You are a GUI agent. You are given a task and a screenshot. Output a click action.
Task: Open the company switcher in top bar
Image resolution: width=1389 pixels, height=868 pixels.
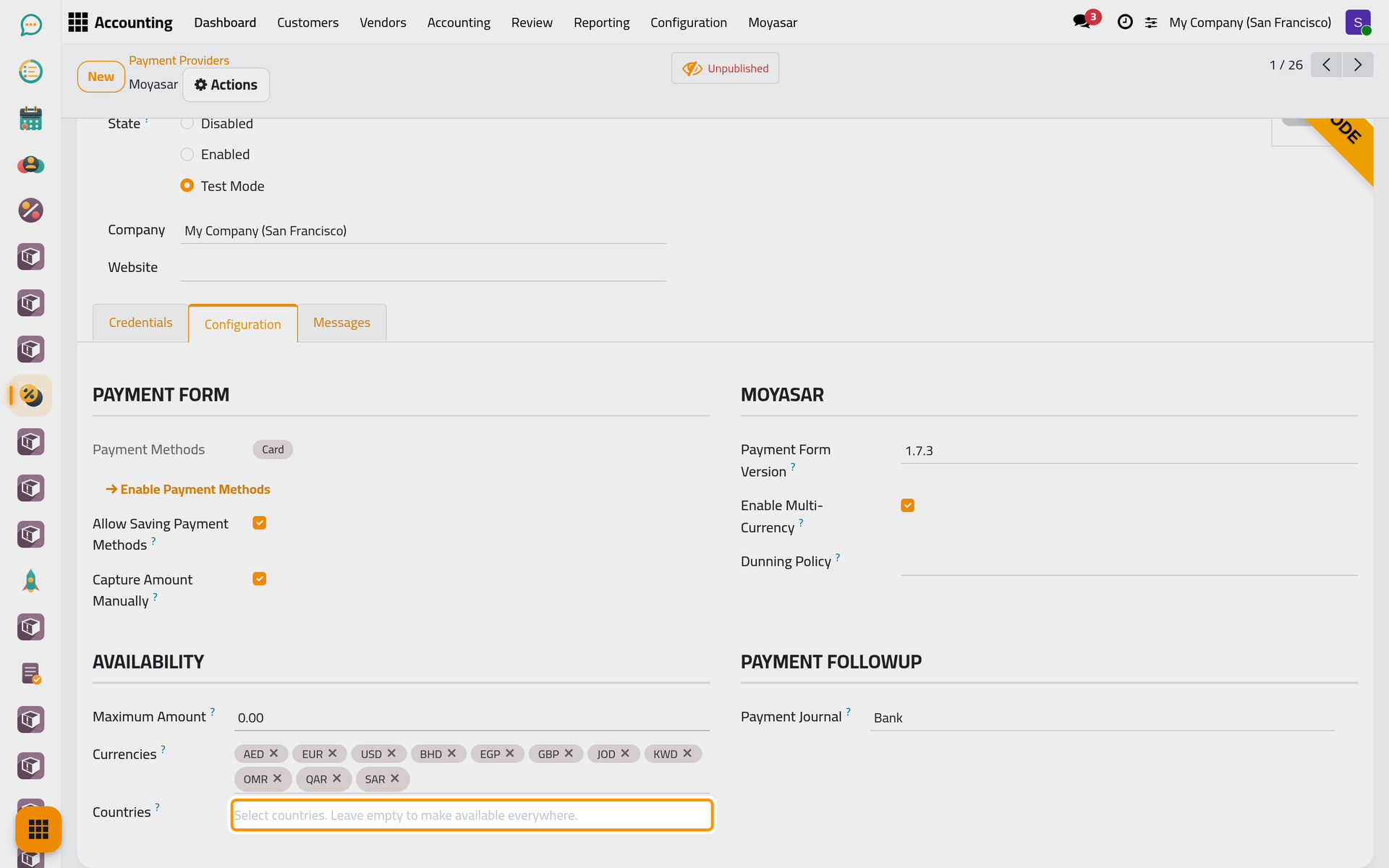pos(1249,22)
